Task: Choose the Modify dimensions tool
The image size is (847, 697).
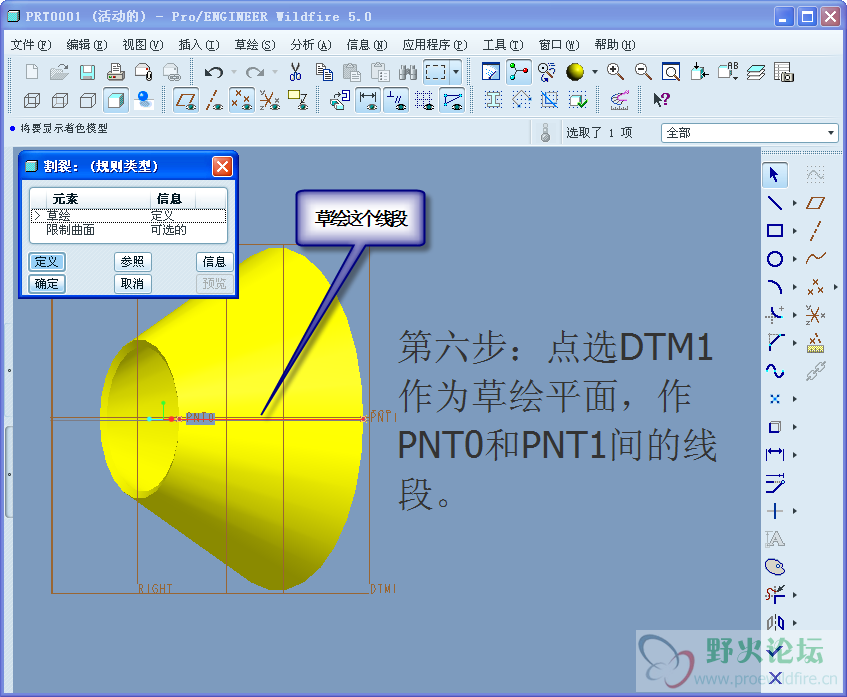Action: [775, 483]
